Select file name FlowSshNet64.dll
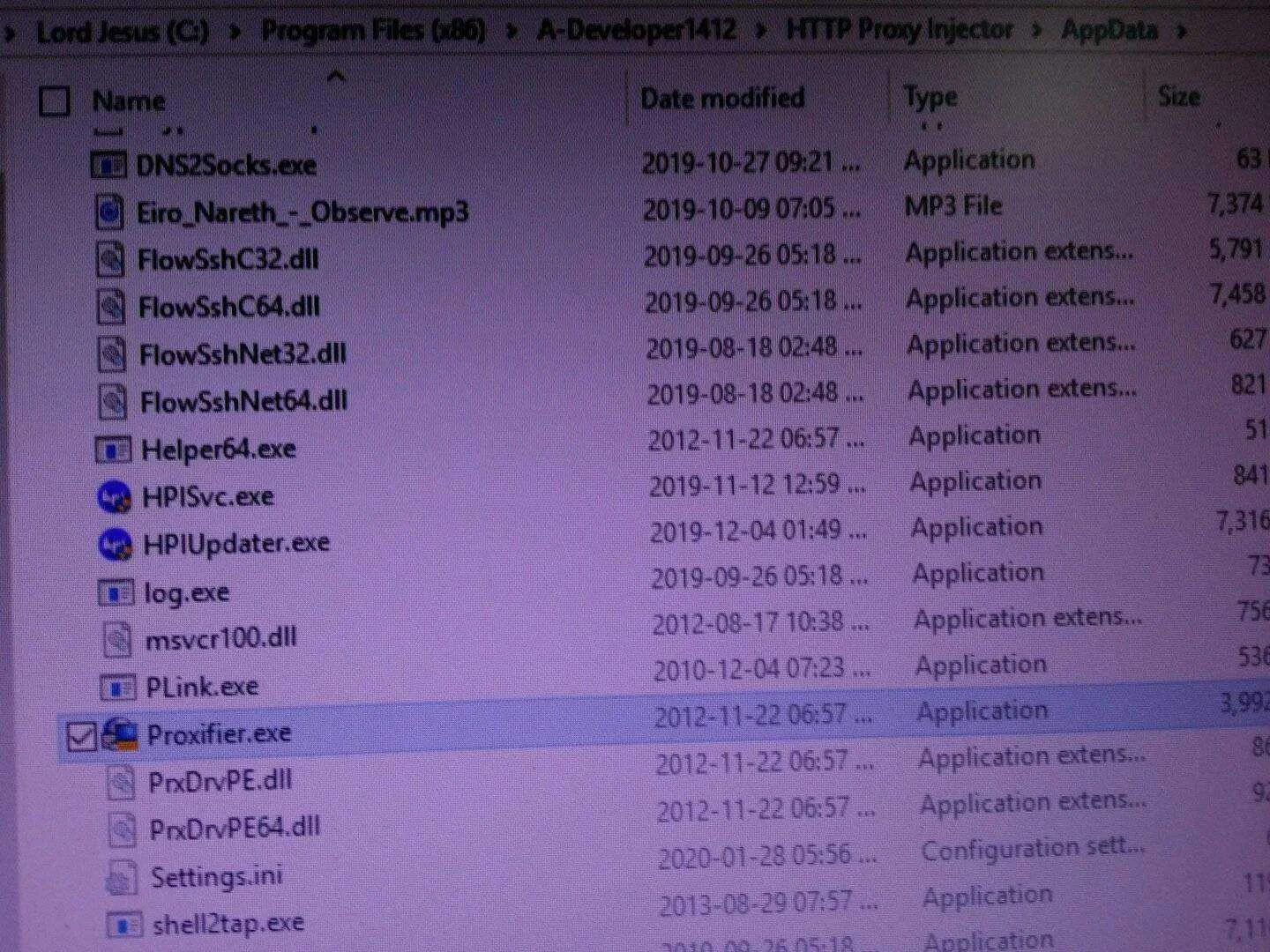This screenshot has width=1270, height=952. click(x=243, y=402)
